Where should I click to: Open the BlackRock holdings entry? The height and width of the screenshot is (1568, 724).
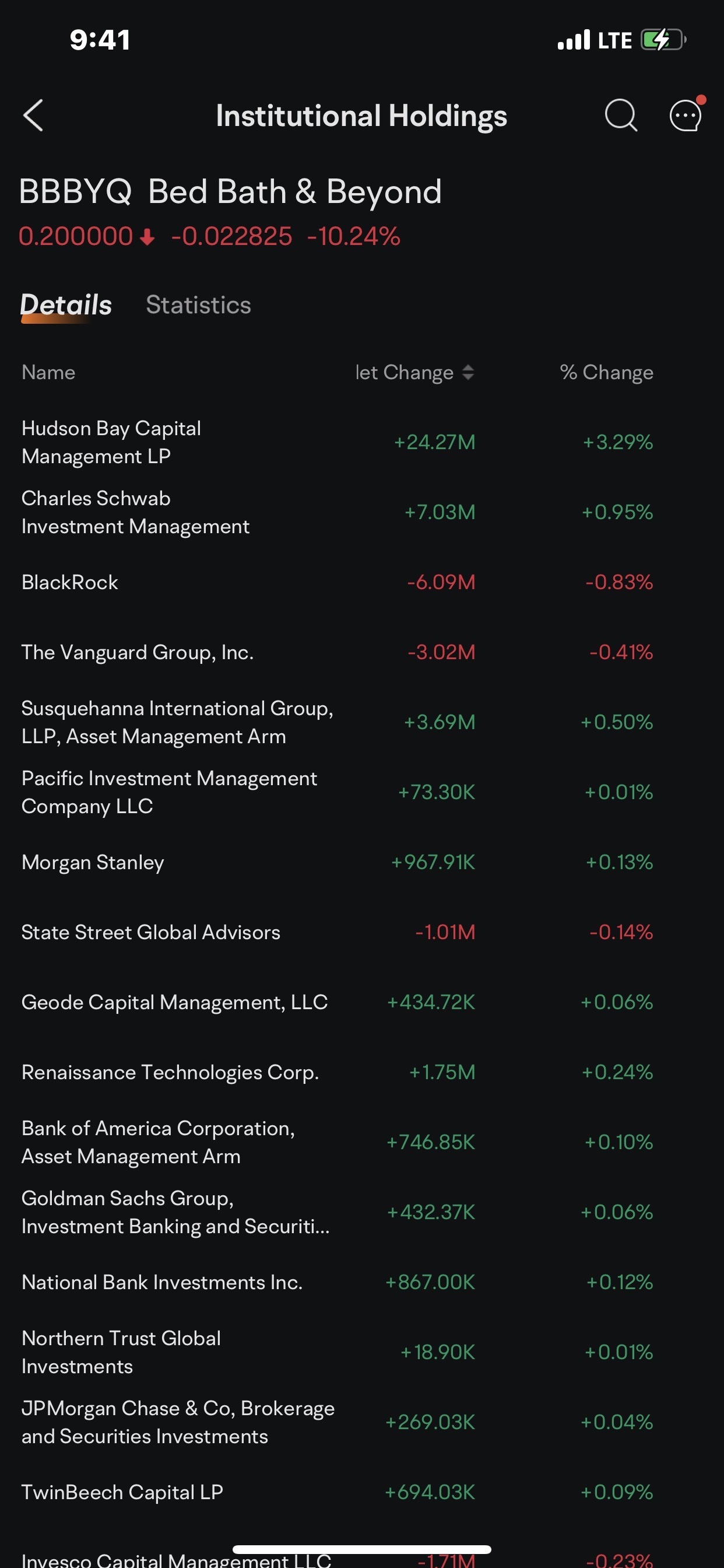tap(243, 583)
